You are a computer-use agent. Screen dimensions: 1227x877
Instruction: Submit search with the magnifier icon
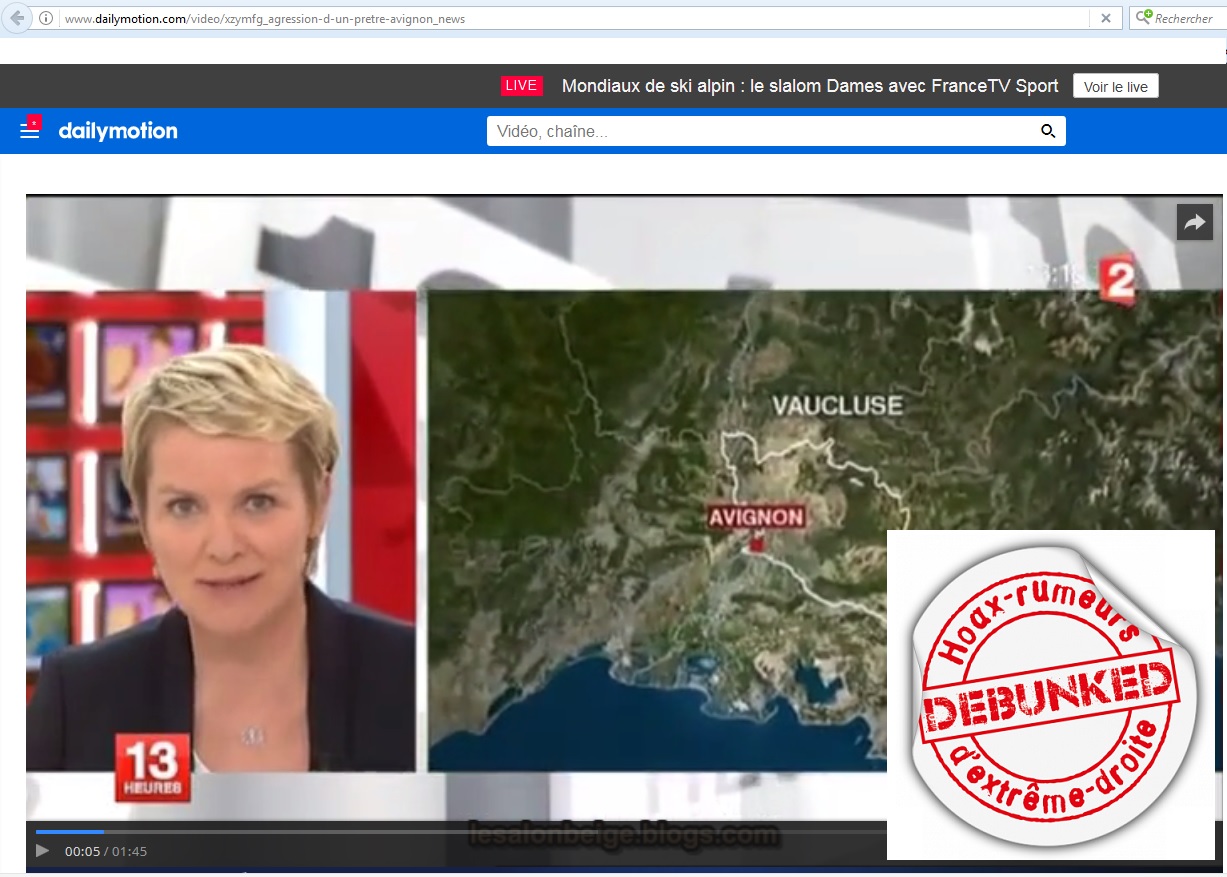pyautogui.click(x=1048, y=131)
